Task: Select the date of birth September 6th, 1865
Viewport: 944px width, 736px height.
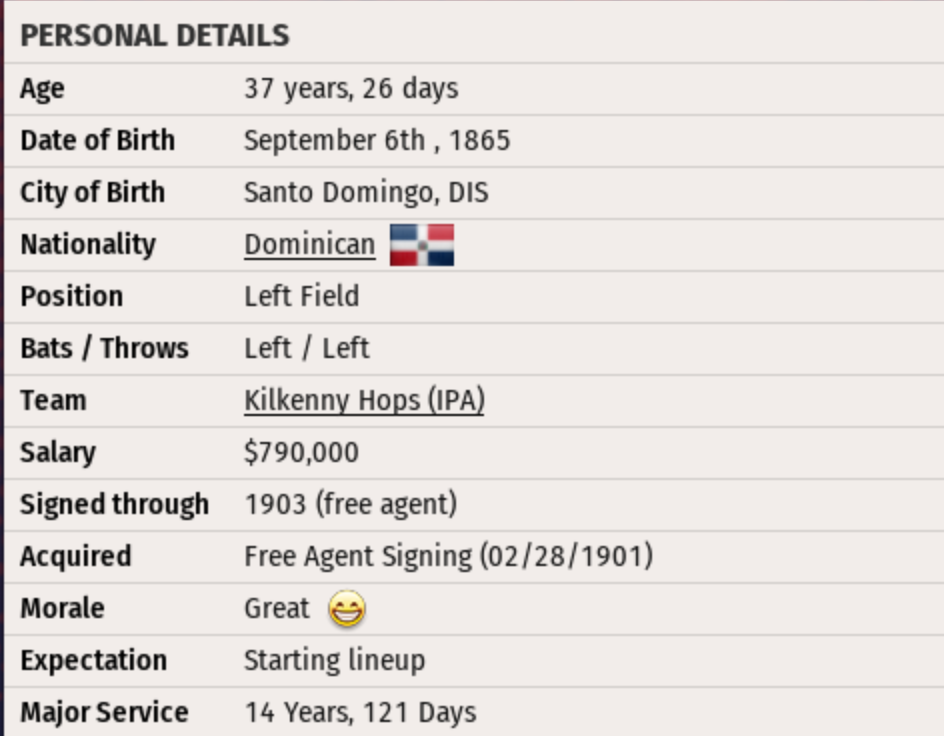Action: click(377, 141)
